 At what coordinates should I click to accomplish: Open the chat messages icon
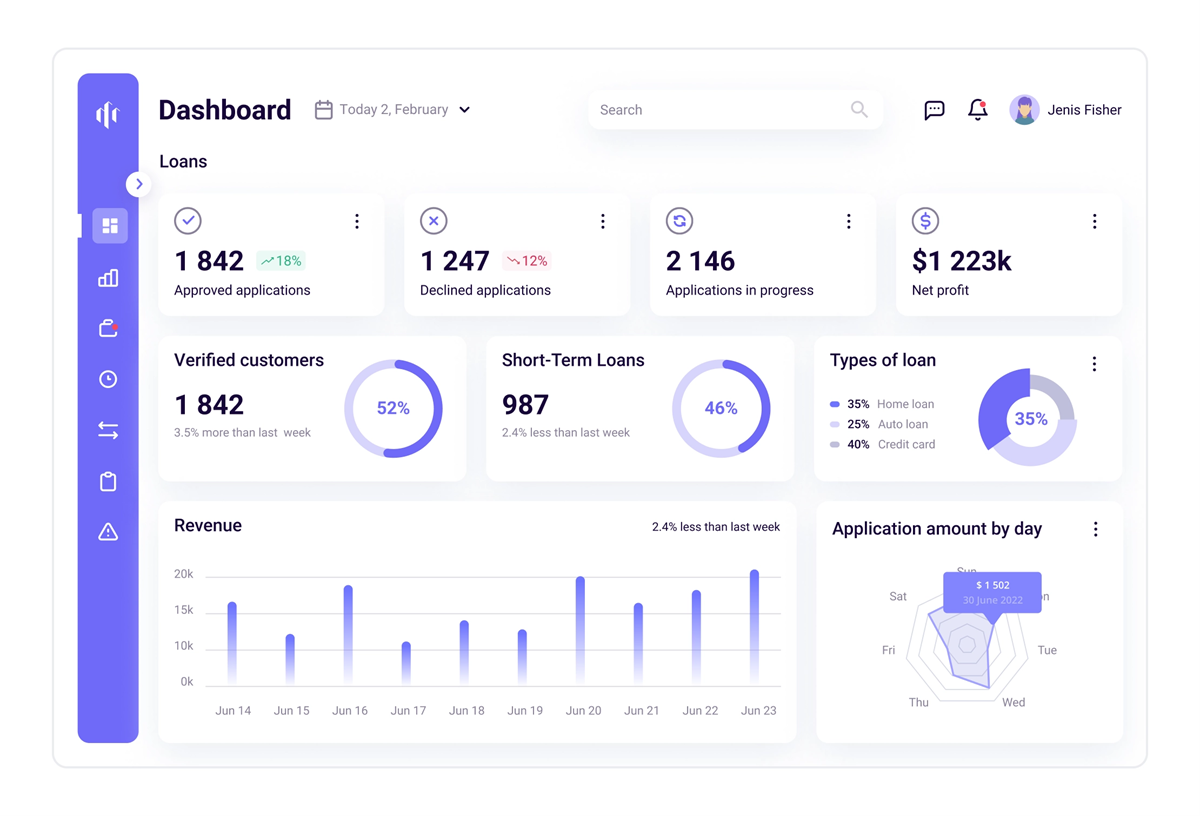pos(934,110)
